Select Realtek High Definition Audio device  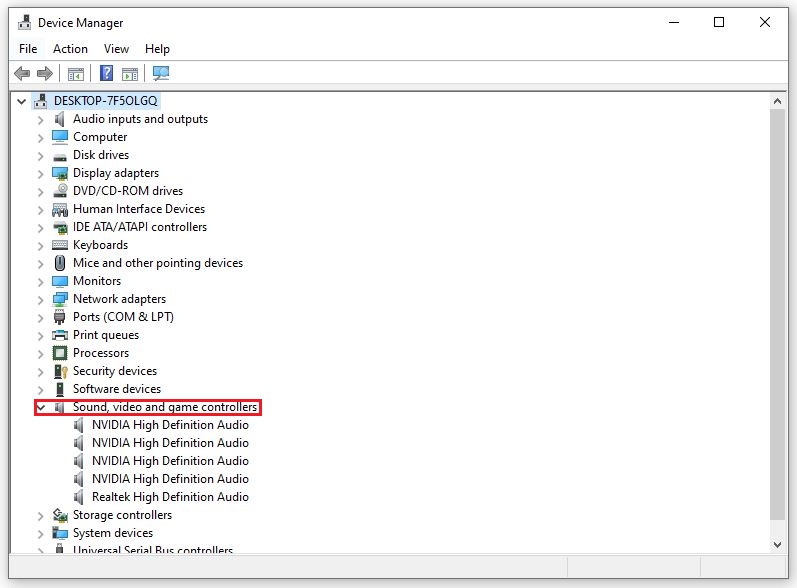(x=170, y=497)
